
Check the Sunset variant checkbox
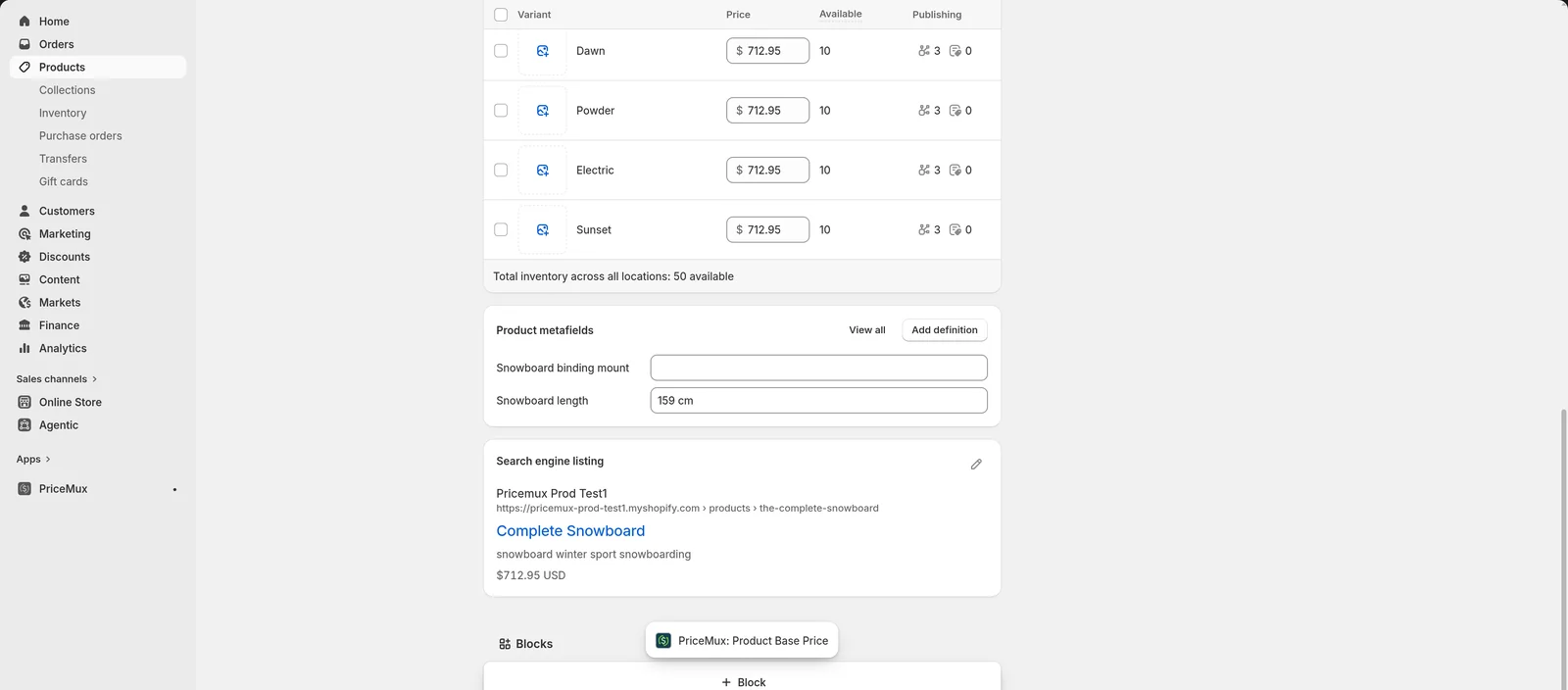(501, 230)
